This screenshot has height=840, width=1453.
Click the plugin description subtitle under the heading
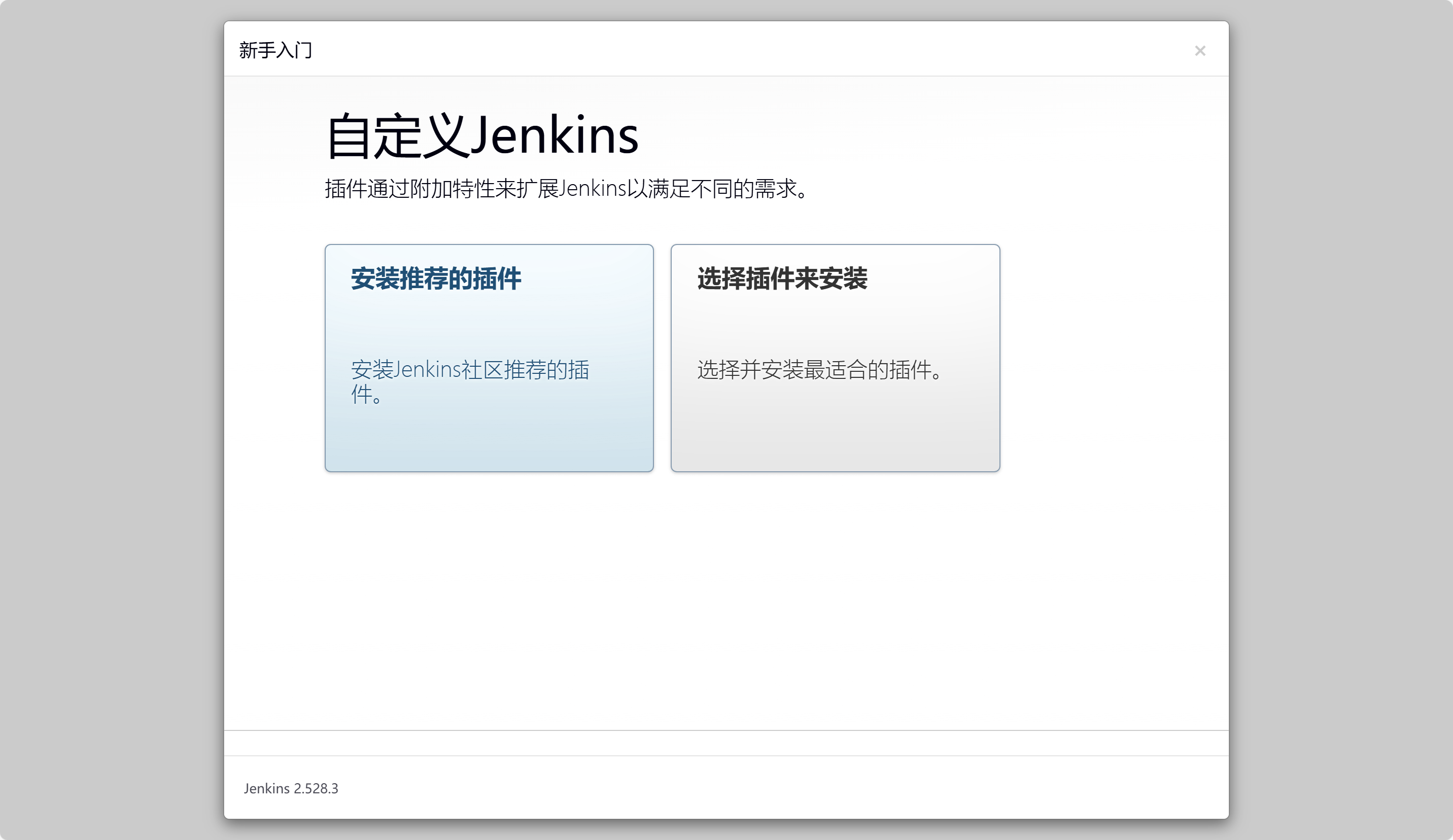565,189
